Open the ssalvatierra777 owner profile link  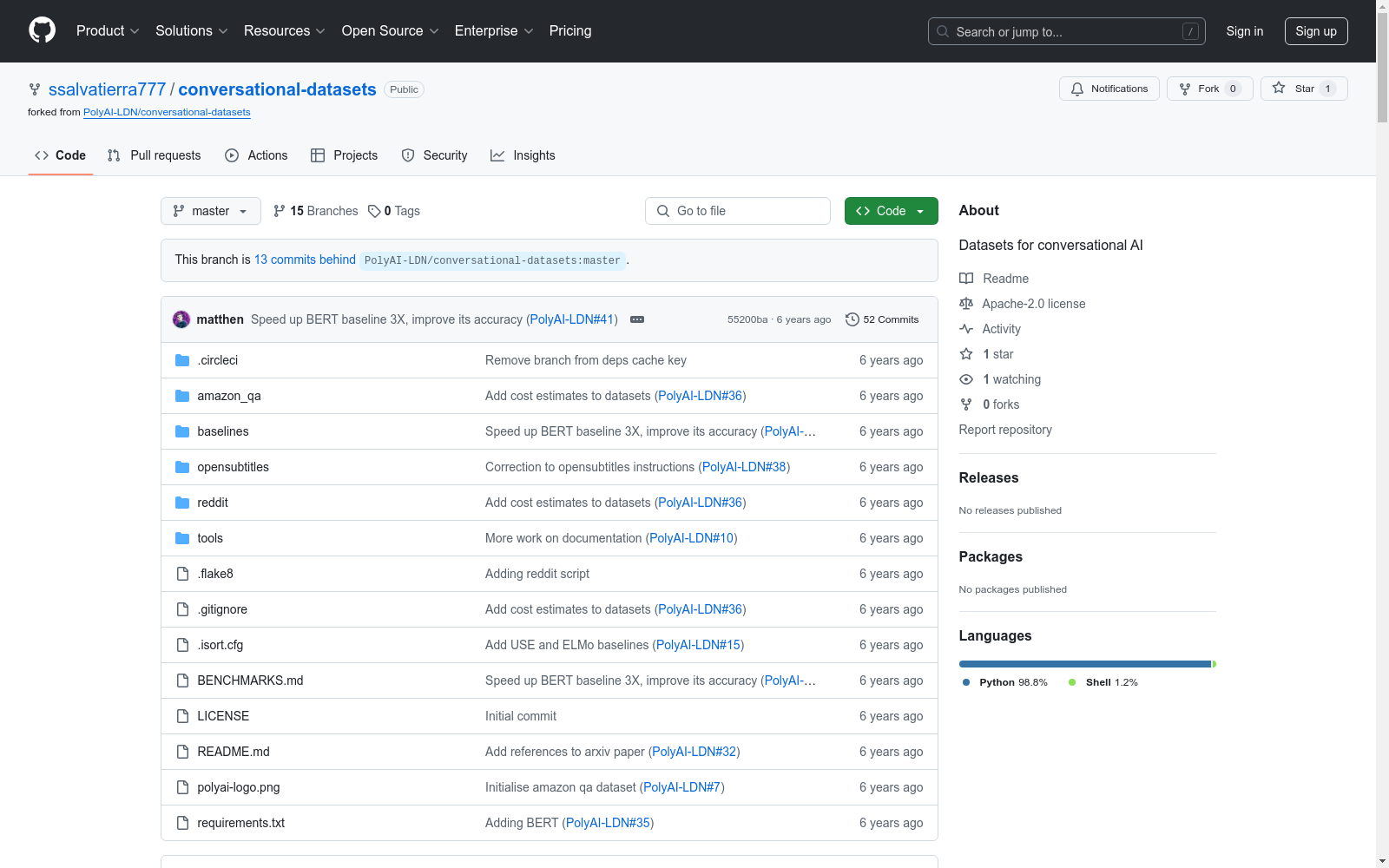pos(107,89)
